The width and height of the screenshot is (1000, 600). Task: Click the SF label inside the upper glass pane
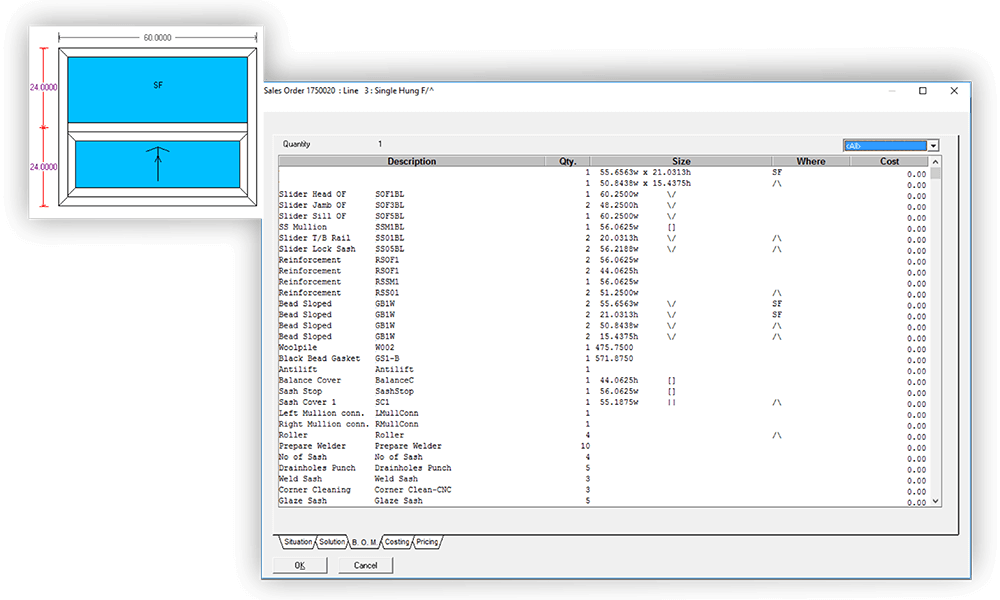(156, 85)
